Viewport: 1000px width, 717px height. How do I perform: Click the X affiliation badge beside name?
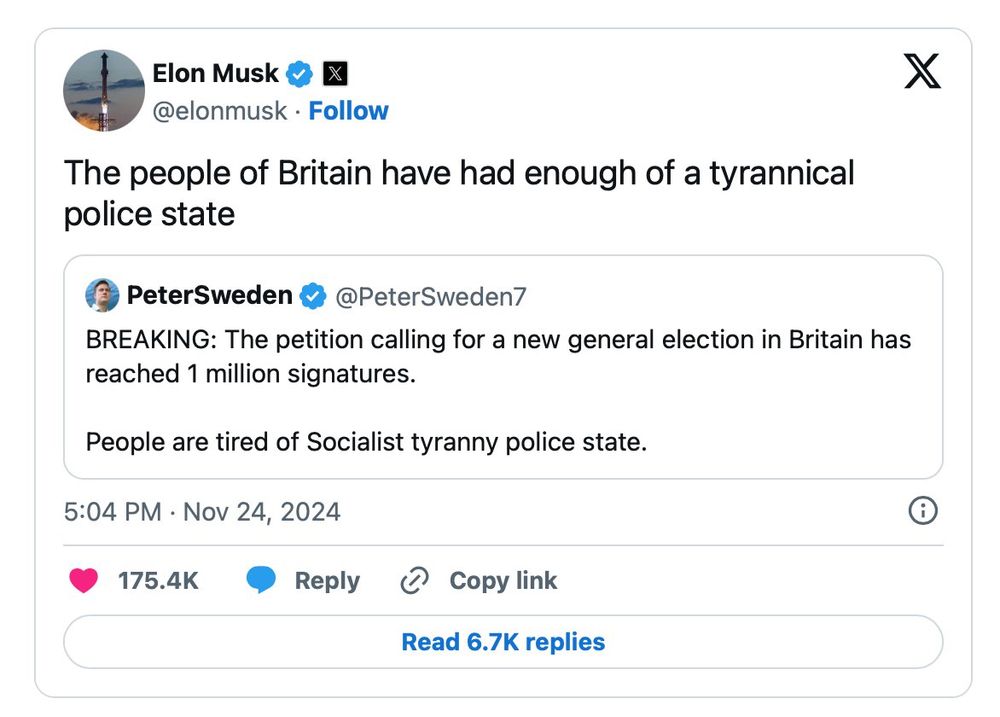point(336,73)
